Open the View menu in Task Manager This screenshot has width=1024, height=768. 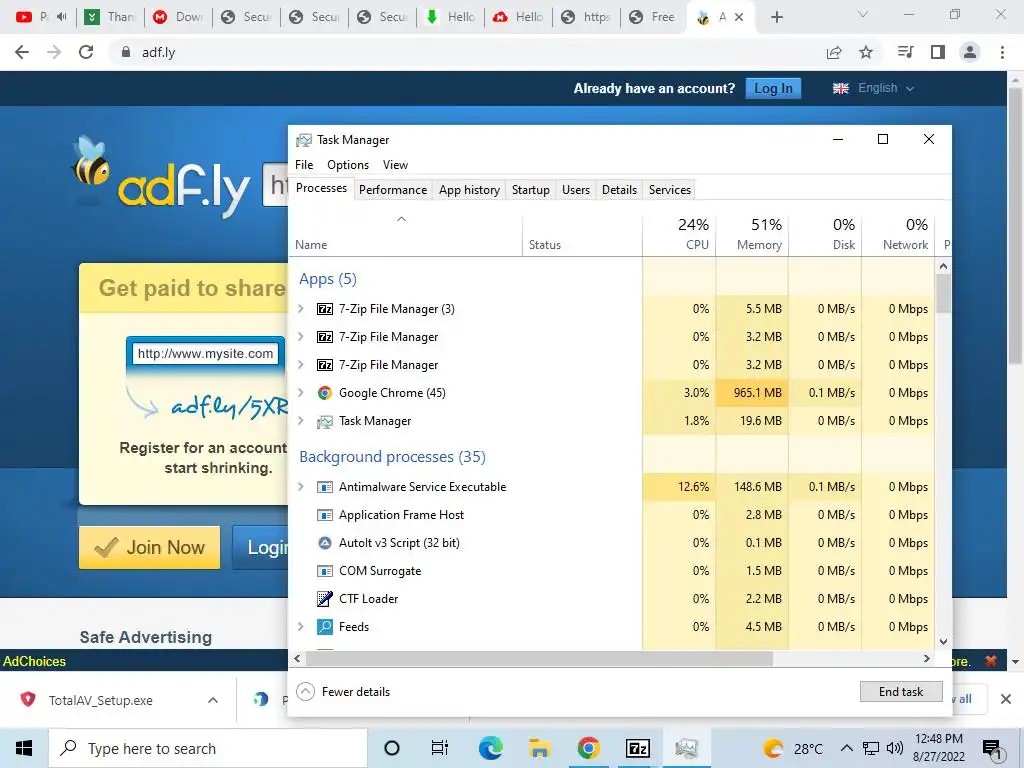point(395,165)
